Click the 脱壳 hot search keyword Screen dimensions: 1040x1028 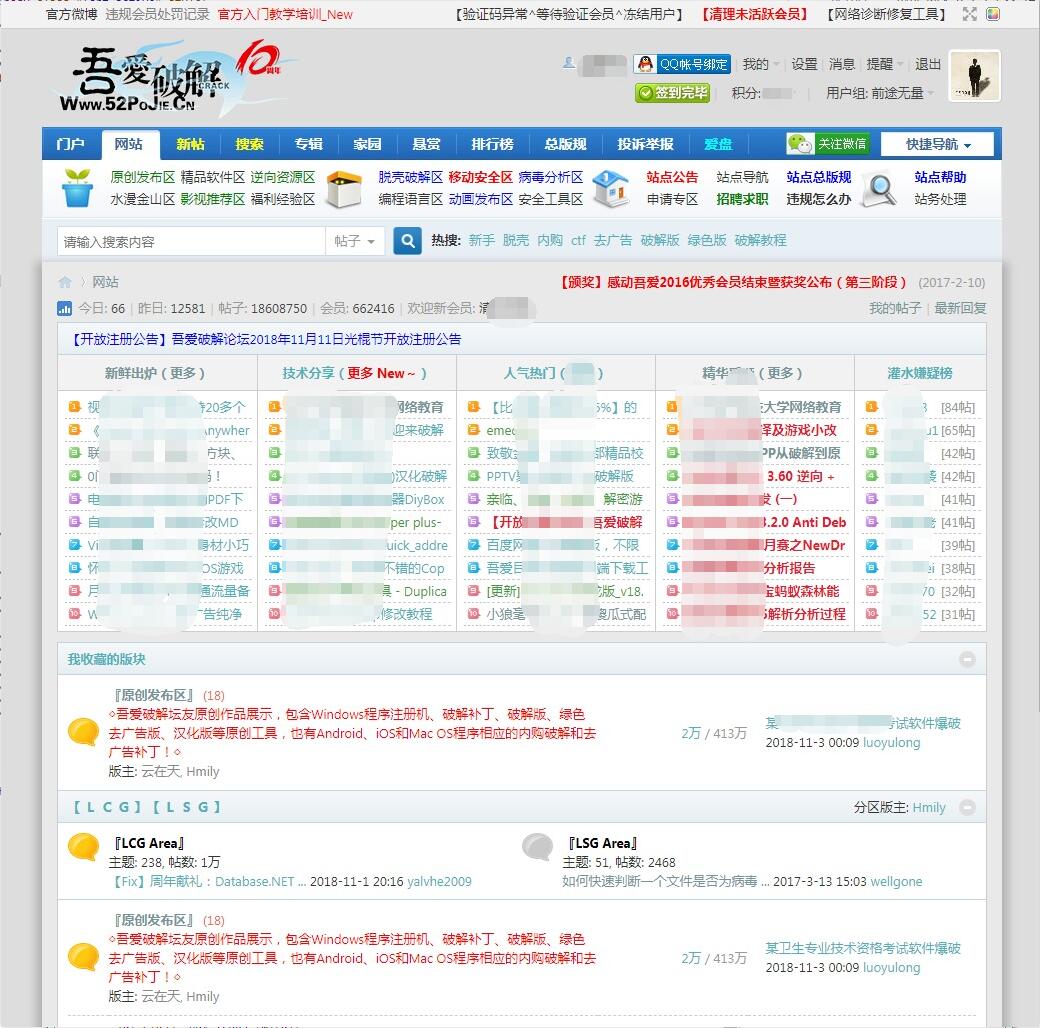(515, 240)
